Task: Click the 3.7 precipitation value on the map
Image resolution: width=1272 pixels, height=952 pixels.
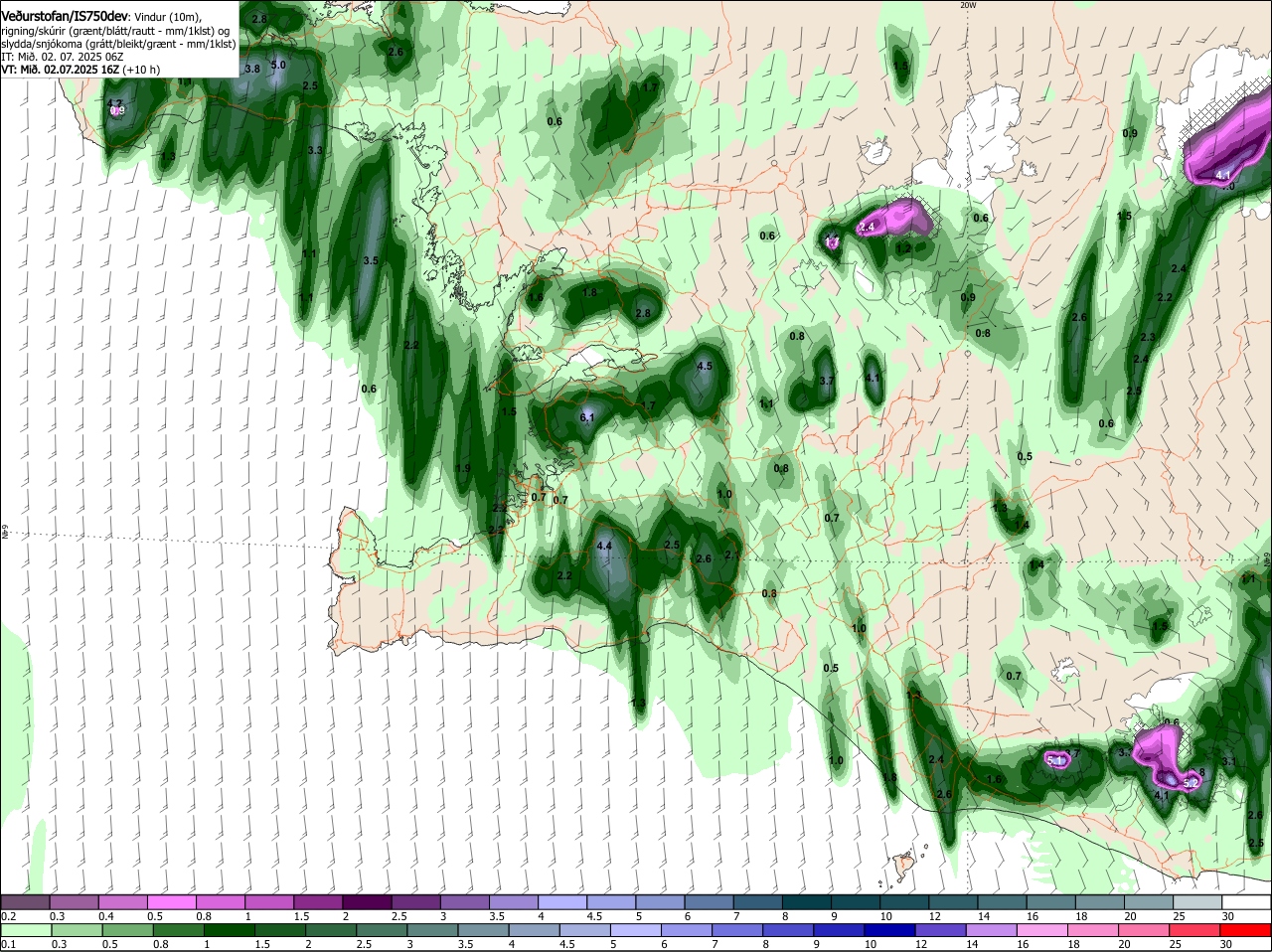Action: click(827, 381)
